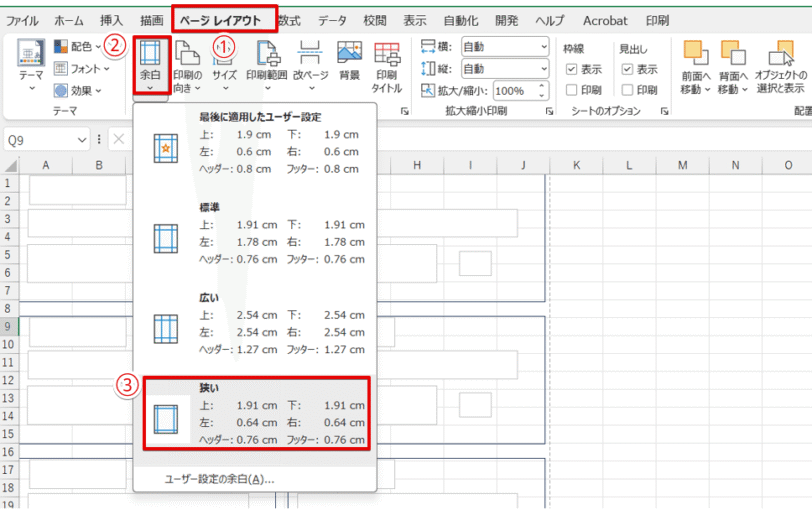The image size is (812, 515).
Task: Toggle 枠線 印刷 gridlines print checkbox
Action: click(x=572, y=90)
